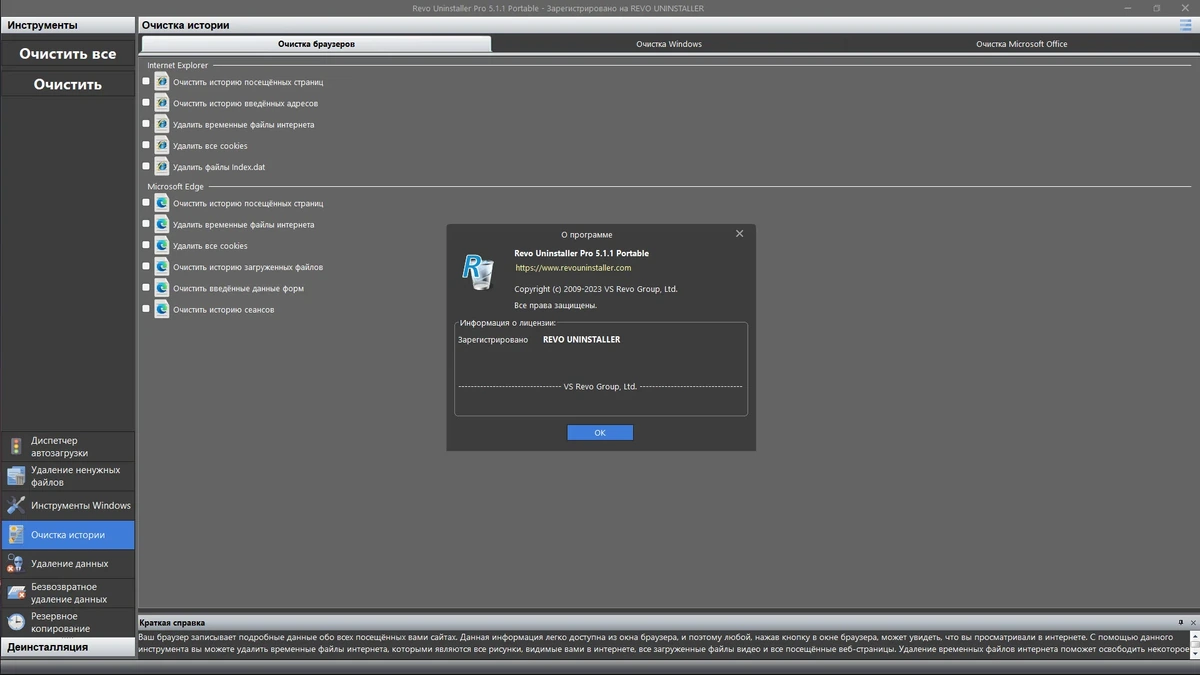Enable Internet Explorer 'Удалить все cookies' checkbox
1200x675 pixels.
coord(146,145)
